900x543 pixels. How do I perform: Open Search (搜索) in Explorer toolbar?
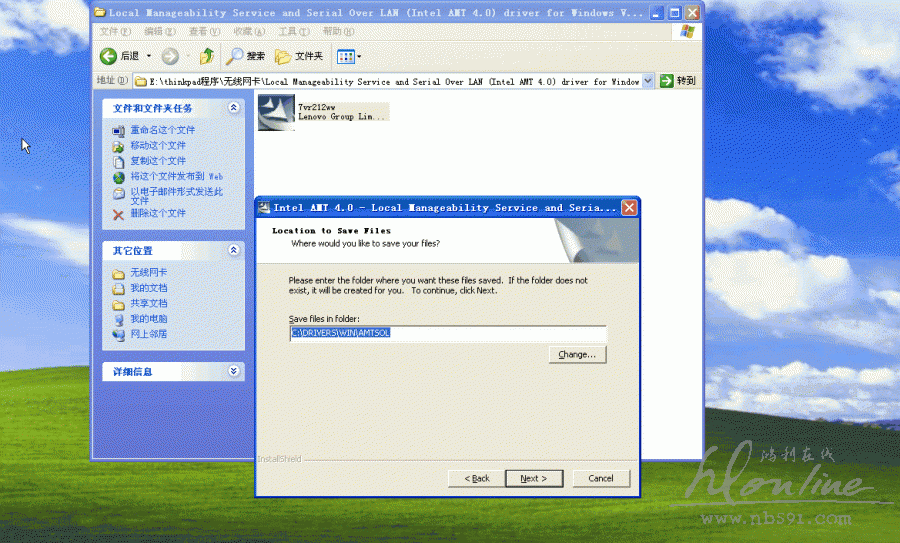tap(245, 56)
